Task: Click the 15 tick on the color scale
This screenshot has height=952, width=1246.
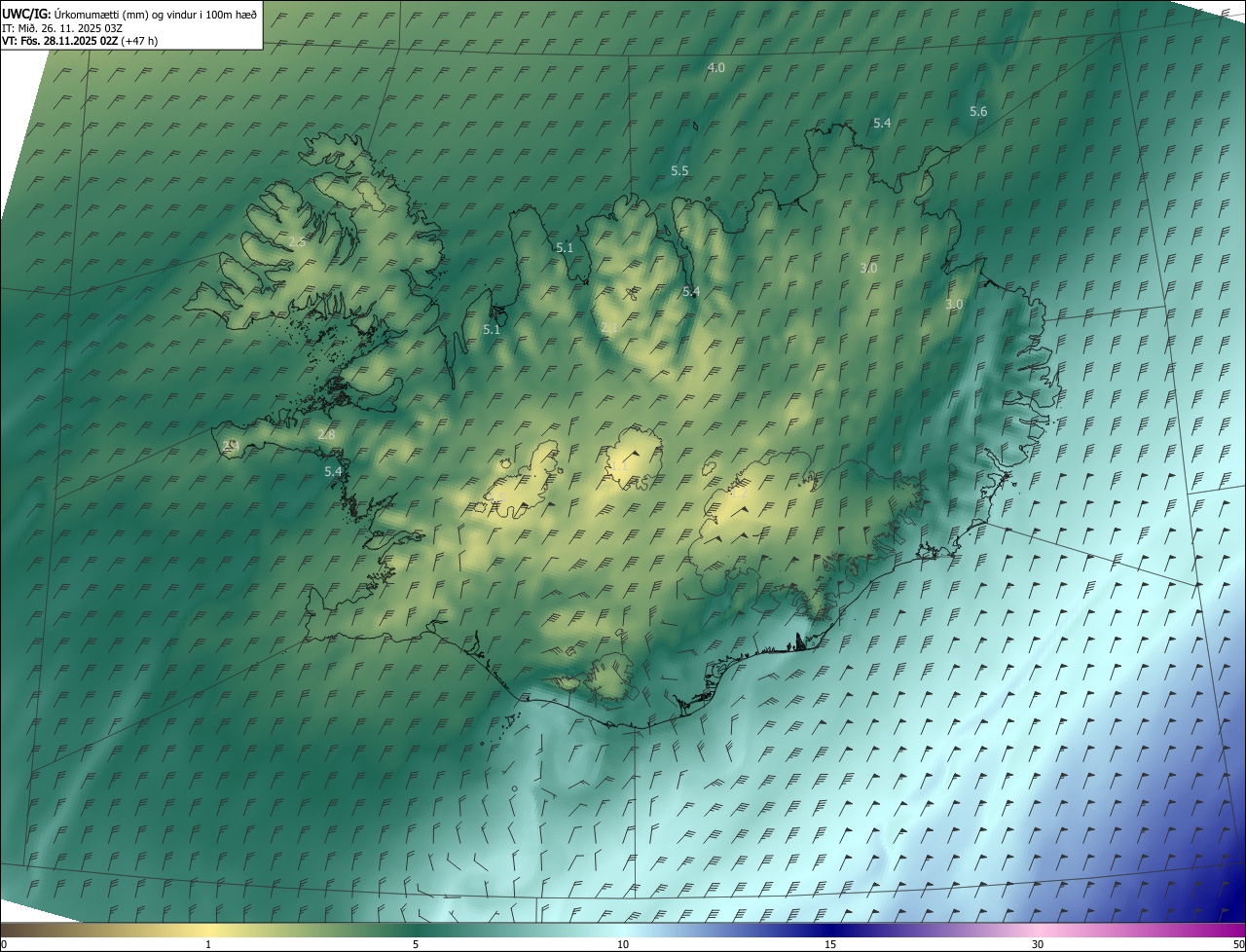Action: [830, 945]
